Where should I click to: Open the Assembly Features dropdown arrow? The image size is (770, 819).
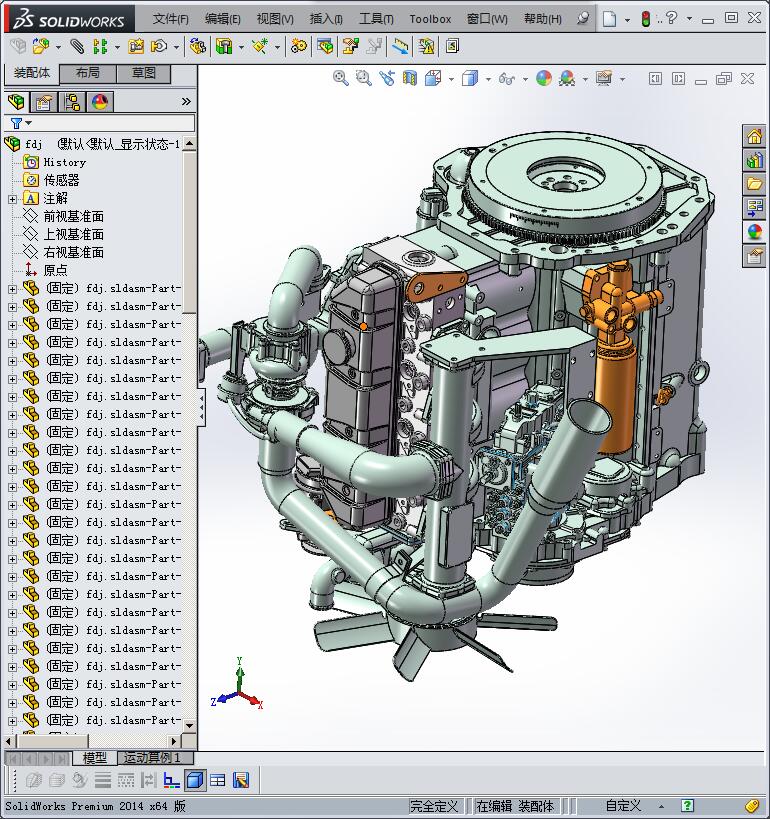coord(241,48)
